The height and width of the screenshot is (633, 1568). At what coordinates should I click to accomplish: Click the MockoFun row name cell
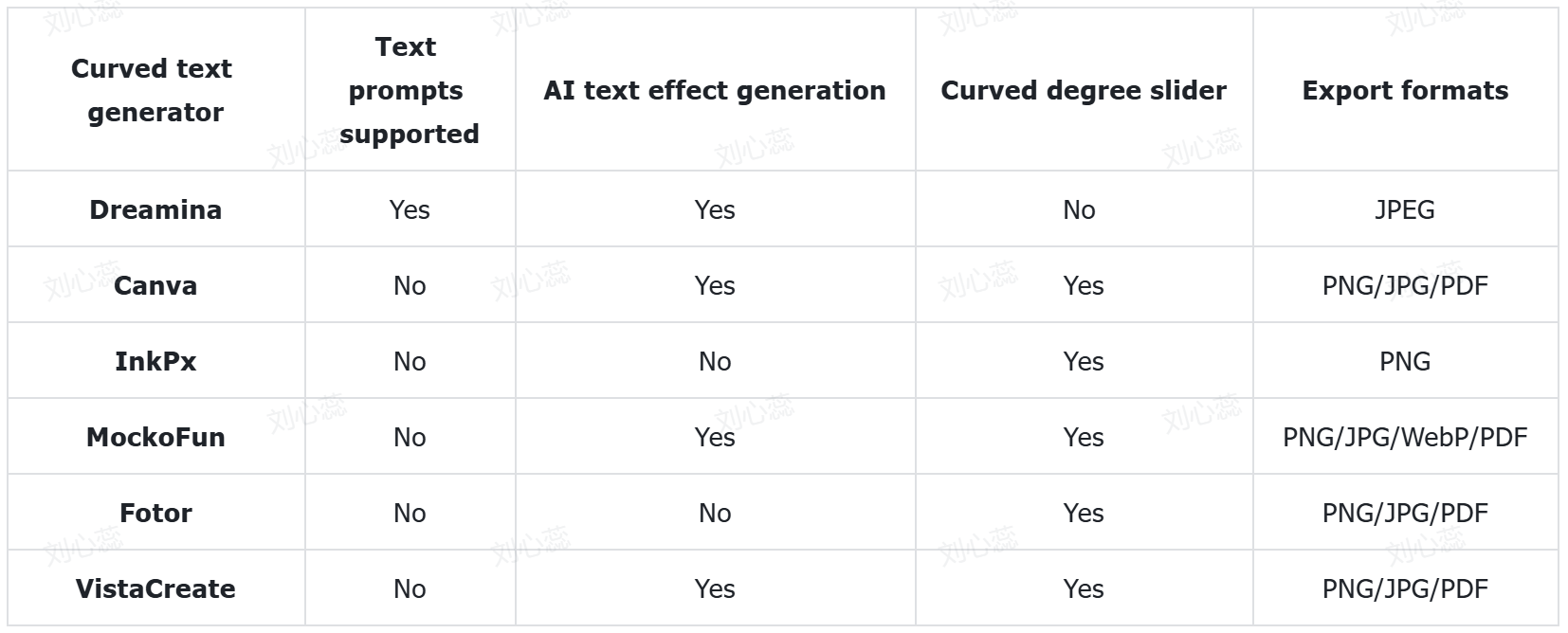click(x=155, y=437)
